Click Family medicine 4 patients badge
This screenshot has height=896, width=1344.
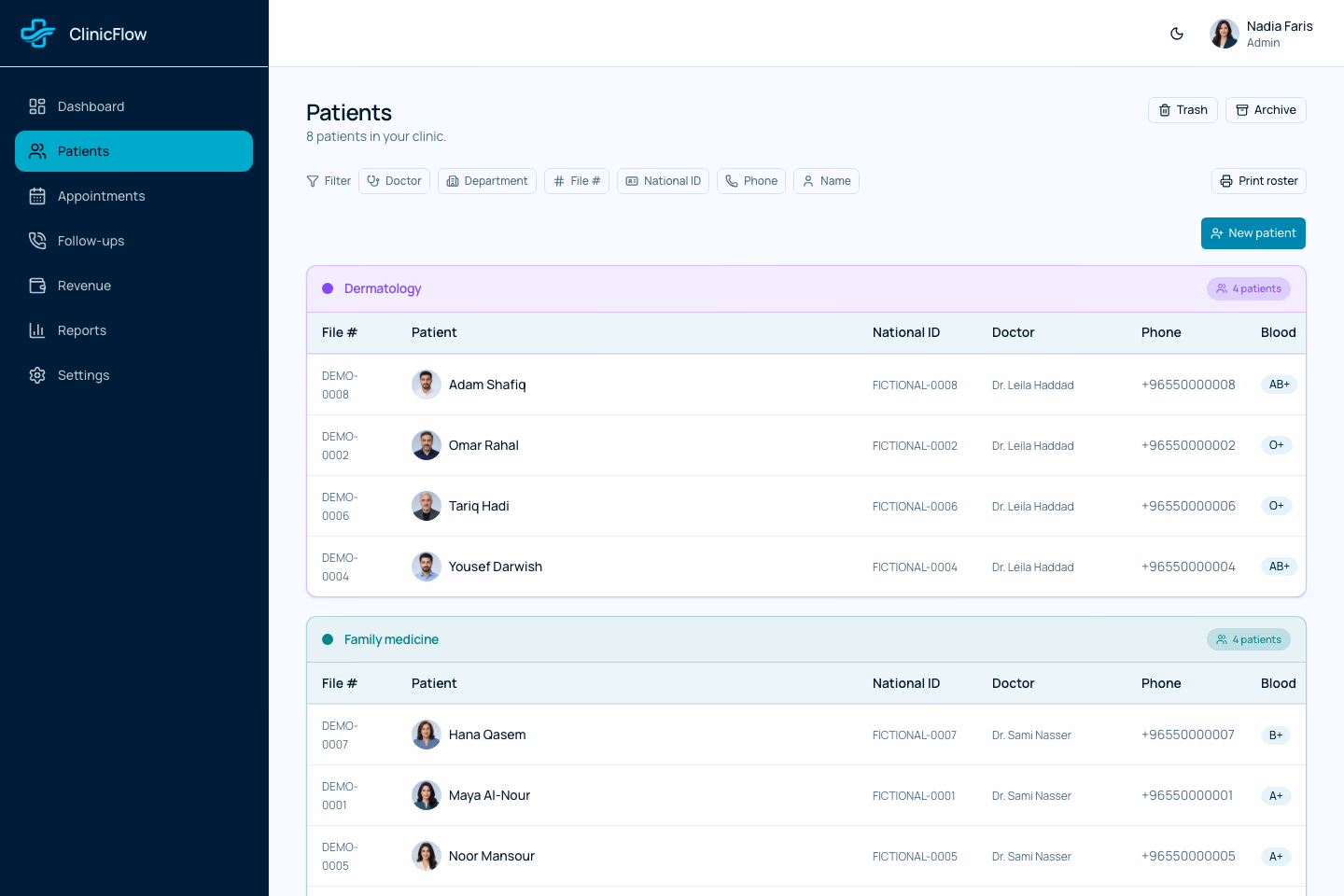1249,639
